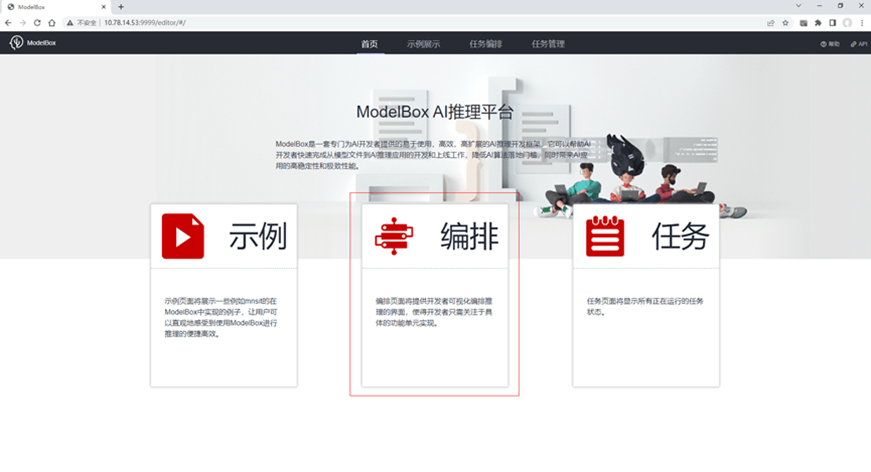Switch to the 示例展示 tab
Image resolution: width=871 pixels, height=472 pixels.
click(x=423, y=44)
